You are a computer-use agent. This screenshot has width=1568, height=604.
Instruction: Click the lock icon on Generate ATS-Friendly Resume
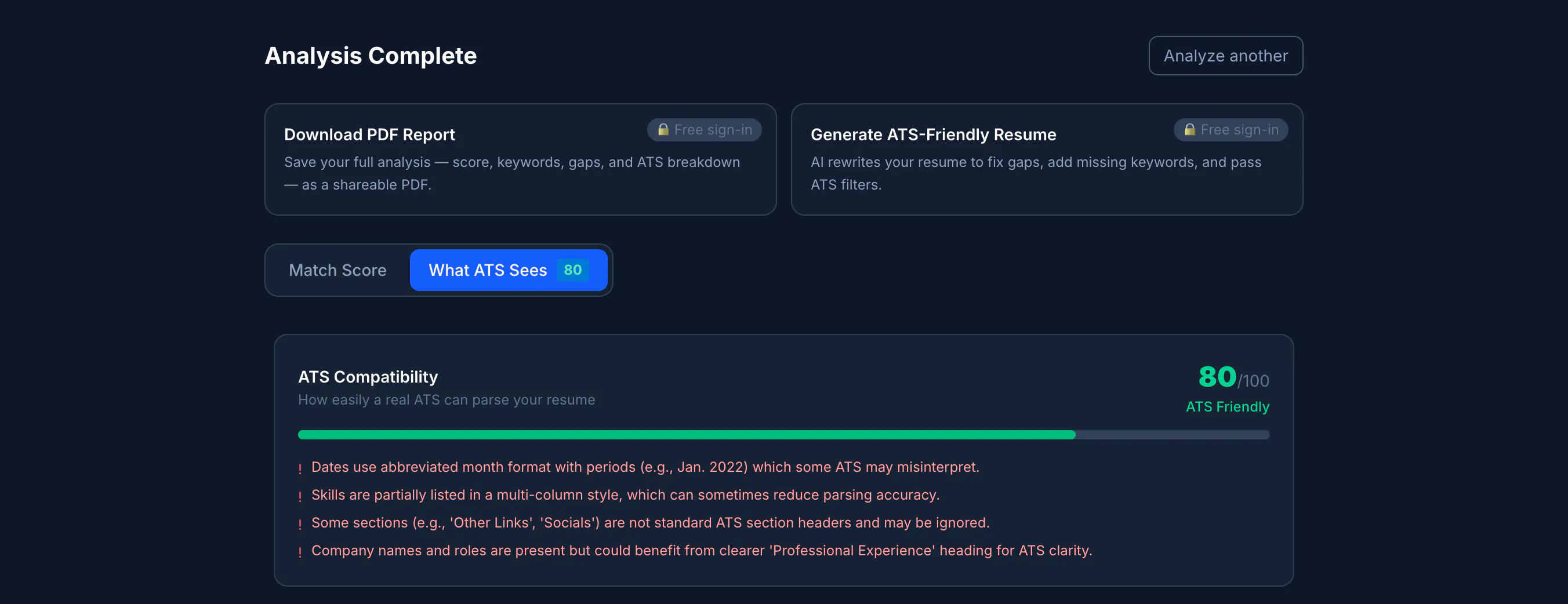pos(1189,130)
